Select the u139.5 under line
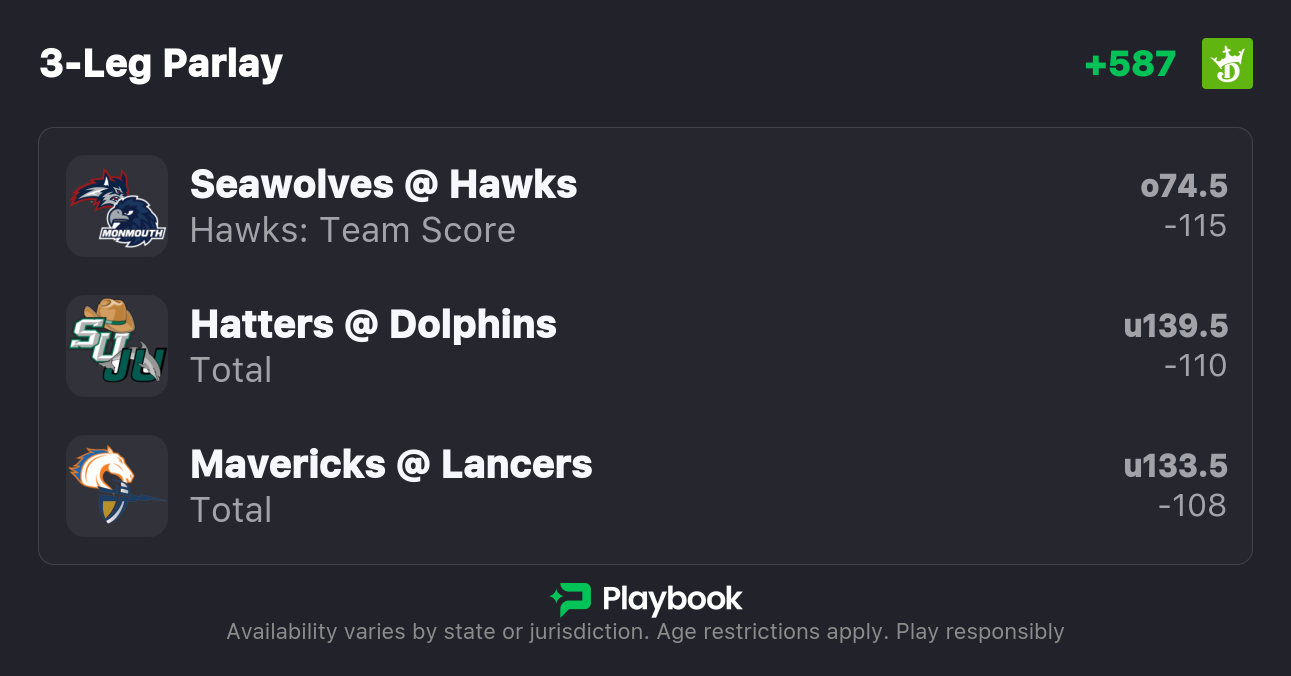Screen dimensions: 1291x676 (1175, 326)
